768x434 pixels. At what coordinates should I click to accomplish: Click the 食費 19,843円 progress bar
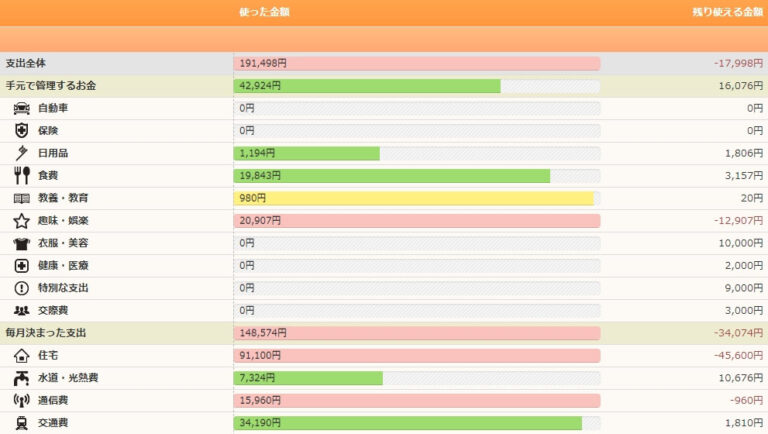click(x=392, y=175)
